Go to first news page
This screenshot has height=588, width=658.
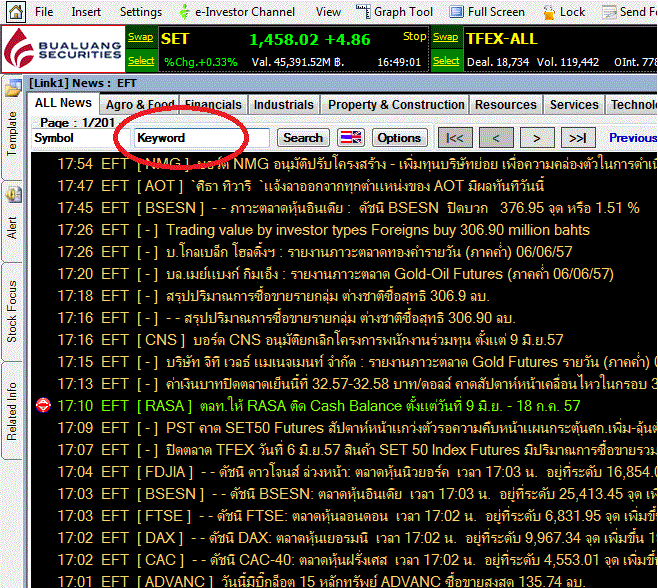(455, 138)
